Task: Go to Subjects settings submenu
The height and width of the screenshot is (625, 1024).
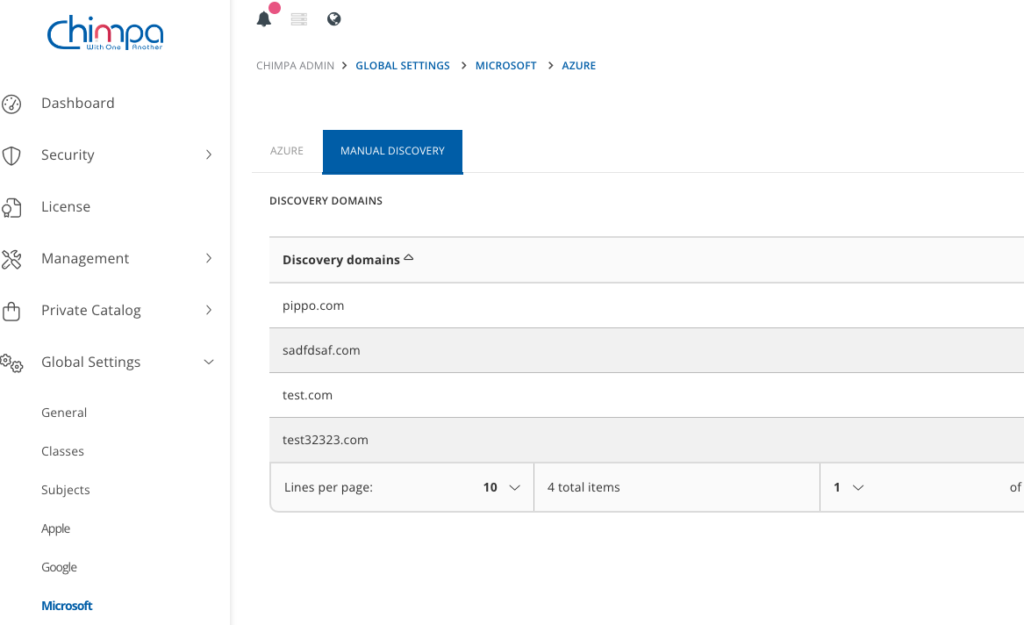Action: coord(65,490)
